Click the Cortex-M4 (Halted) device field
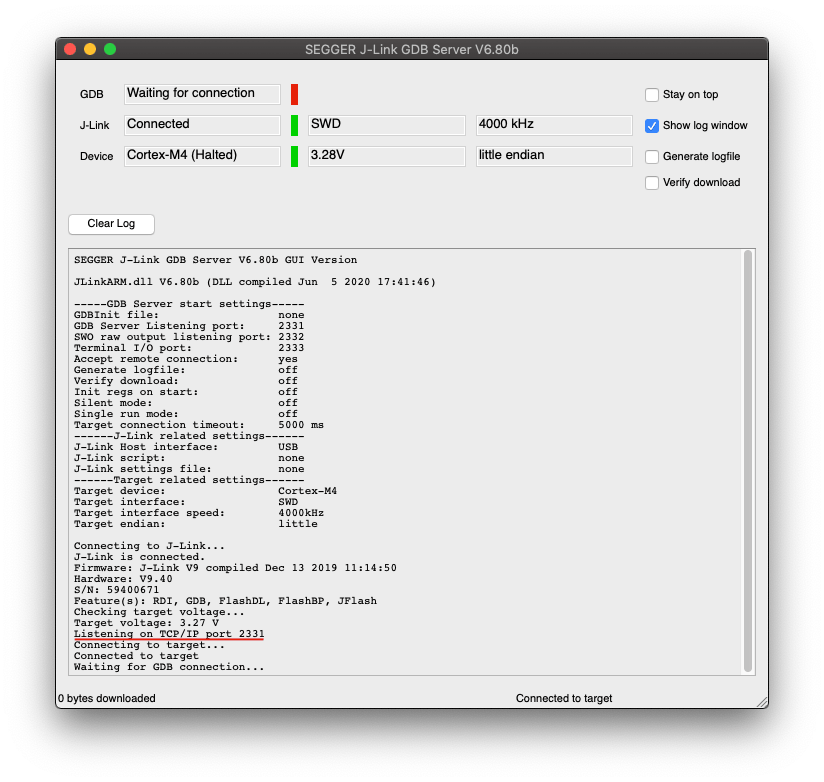The height and width of the screenshot is (782, 824). click(203, 156)
